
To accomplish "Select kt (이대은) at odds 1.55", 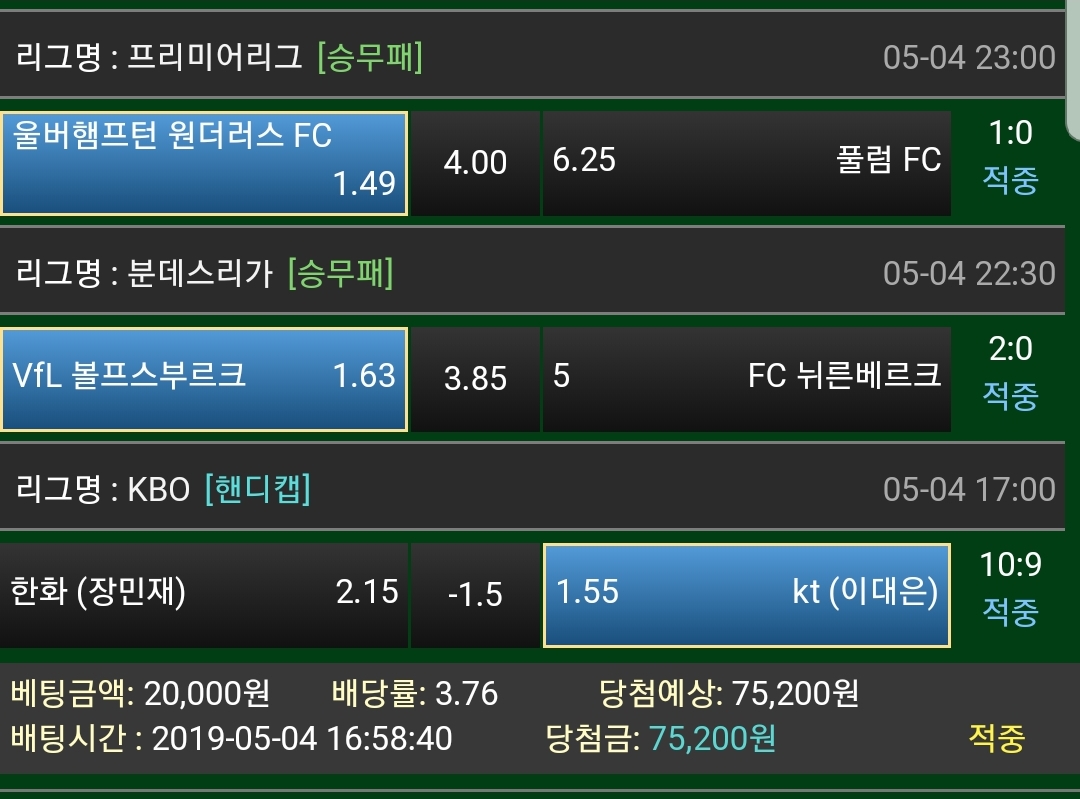I will (746, 594).
